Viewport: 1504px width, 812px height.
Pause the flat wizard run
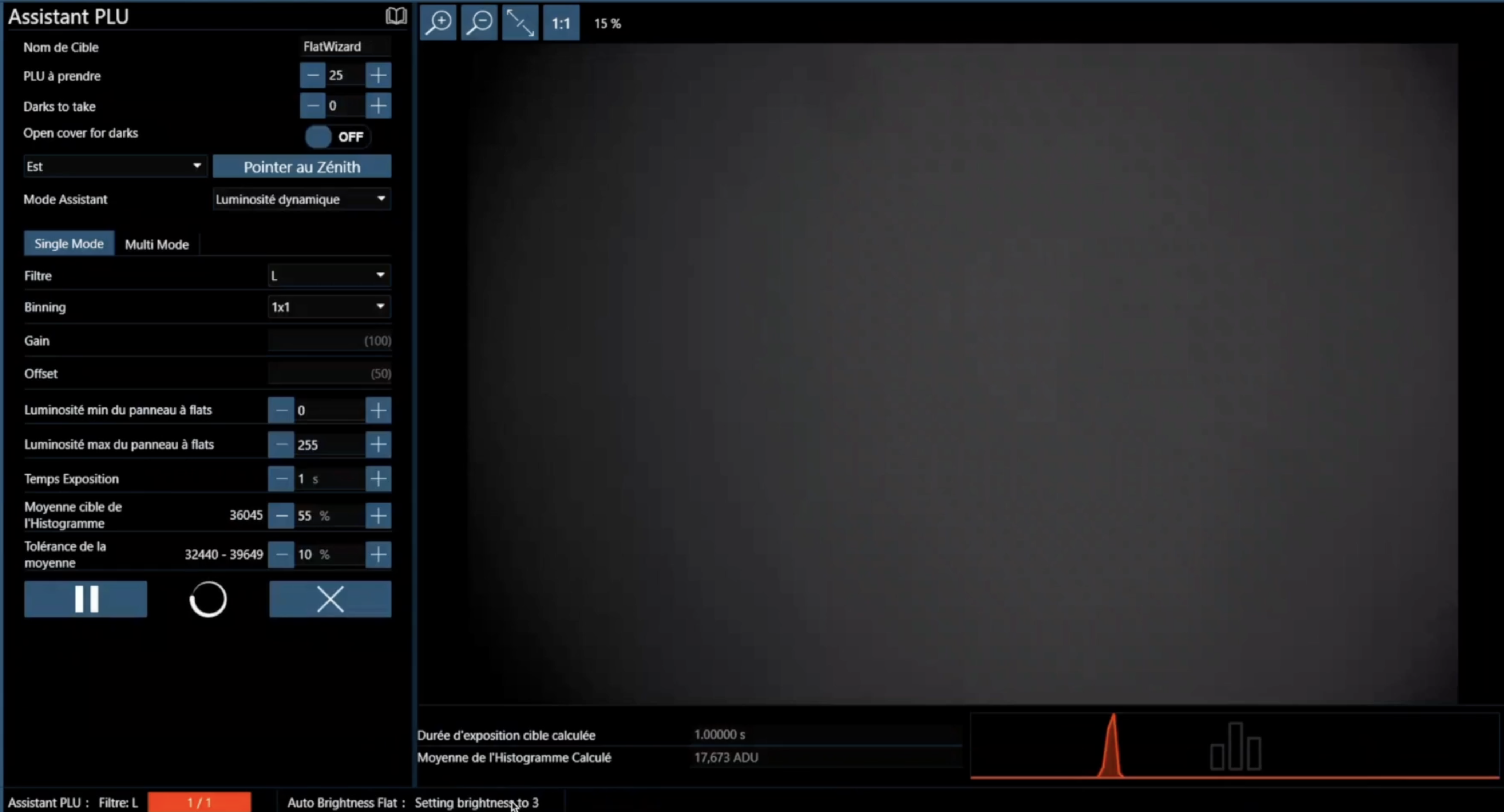tap(86, 599)
